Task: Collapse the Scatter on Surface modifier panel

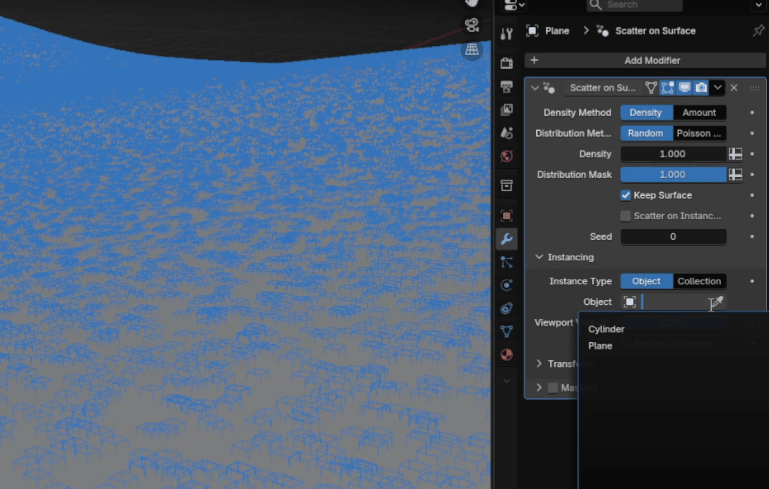Action: pyautogui.click(x=535, y=88)
